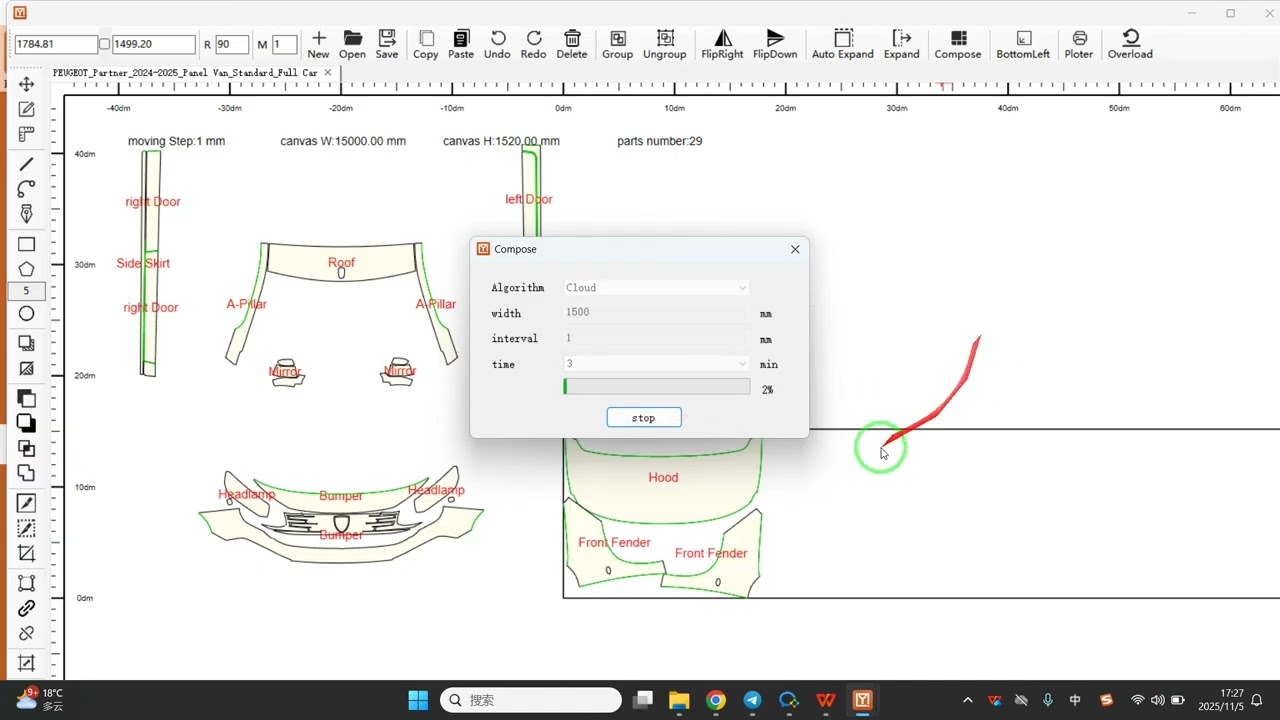Click the width field showing 1784.81
This screenshot has width=1280, height=720.
(55, 45)
